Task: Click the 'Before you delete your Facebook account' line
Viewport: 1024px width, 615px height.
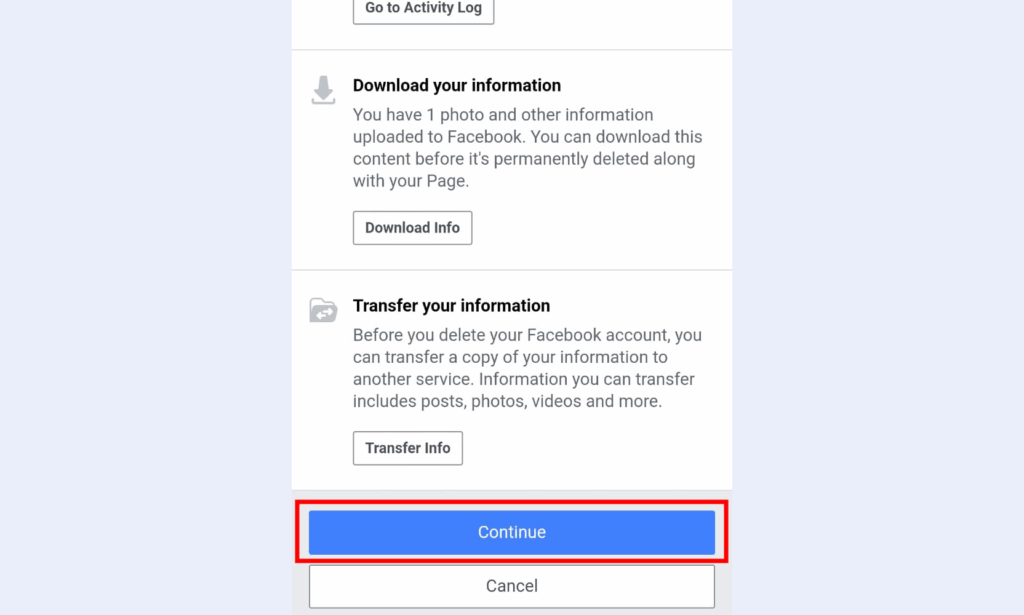Action: (x=527, y=335)
